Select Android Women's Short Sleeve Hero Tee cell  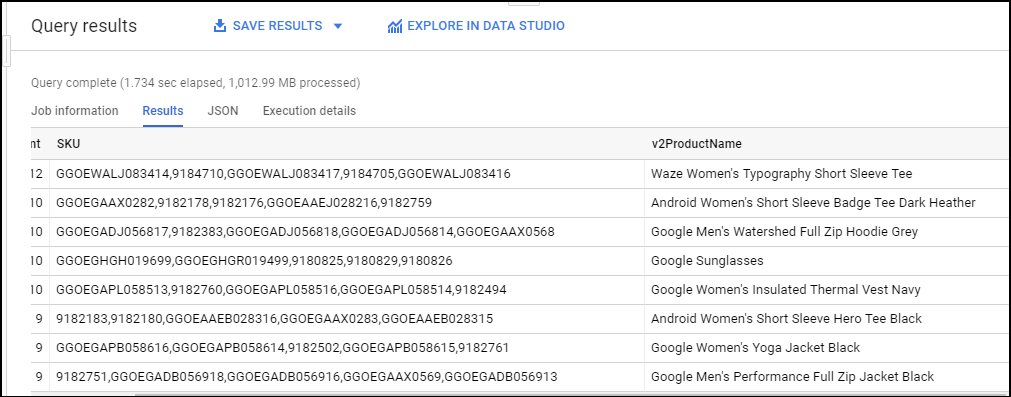827,319
